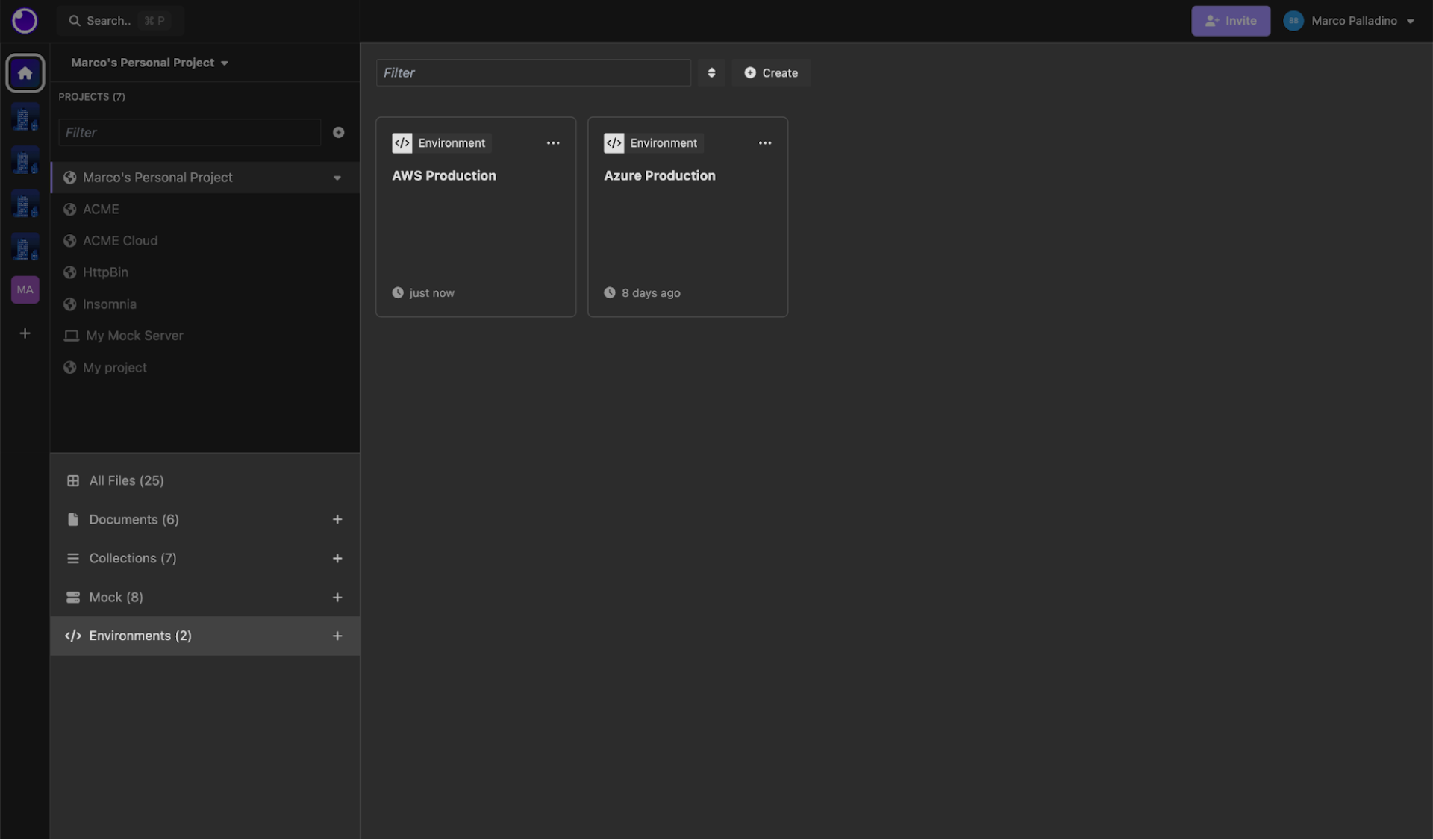Click the Insomnia logo icon
Viewport: 1433px width, 840px height.
pos(25,20)
